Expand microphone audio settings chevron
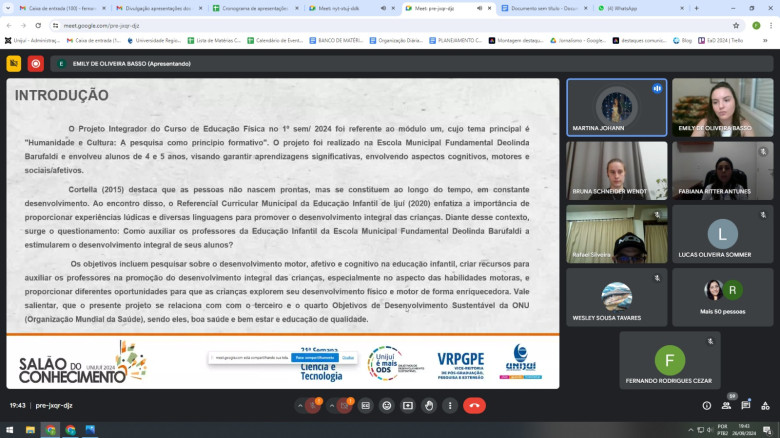 (300, 405)
